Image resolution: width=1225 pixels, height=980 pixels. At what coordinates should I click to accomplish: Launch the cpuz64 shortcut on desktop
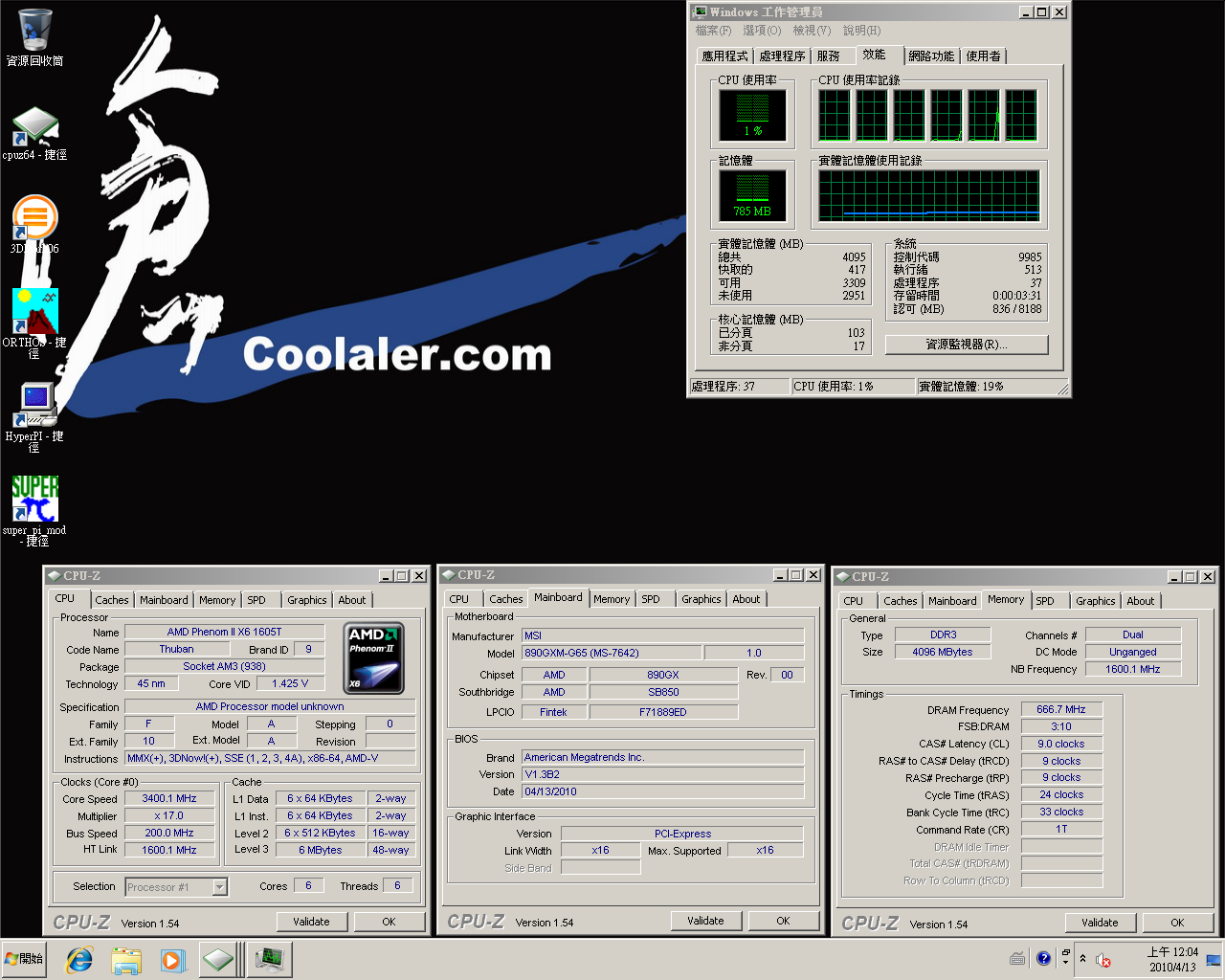35,133
